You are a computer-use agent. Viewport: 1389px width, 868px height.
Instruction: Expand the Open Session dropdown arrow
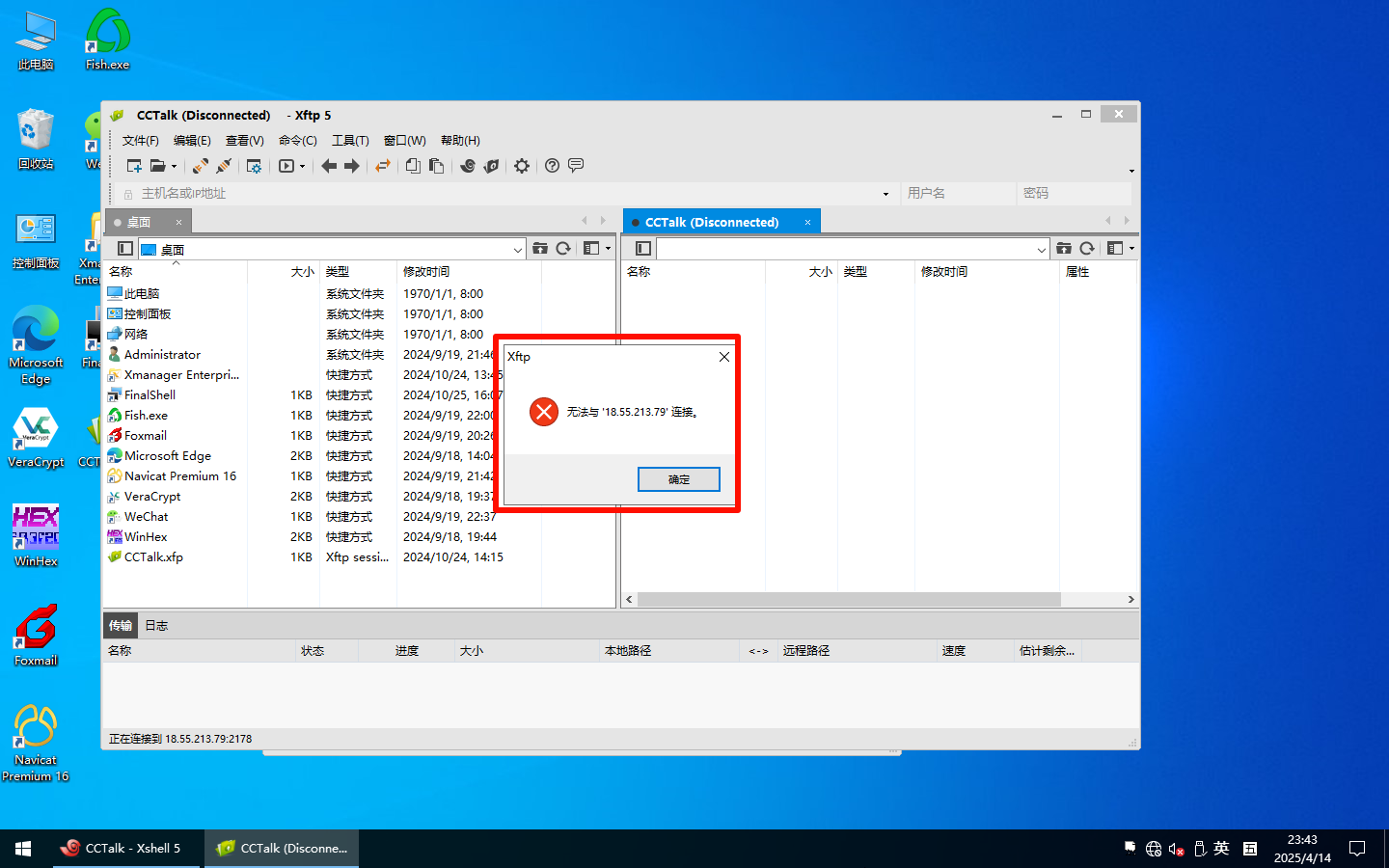175,166
